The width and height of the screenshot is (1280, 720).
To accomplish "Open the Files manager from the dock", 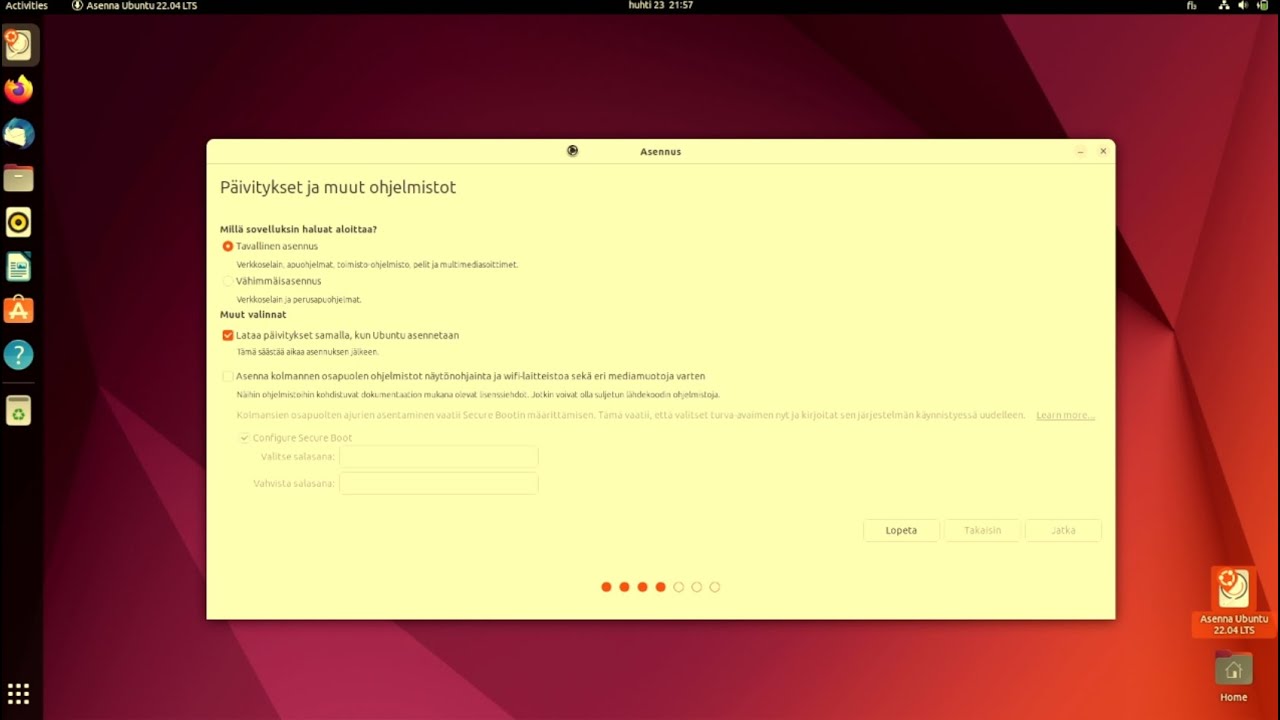I will click(x=19, y=178).
